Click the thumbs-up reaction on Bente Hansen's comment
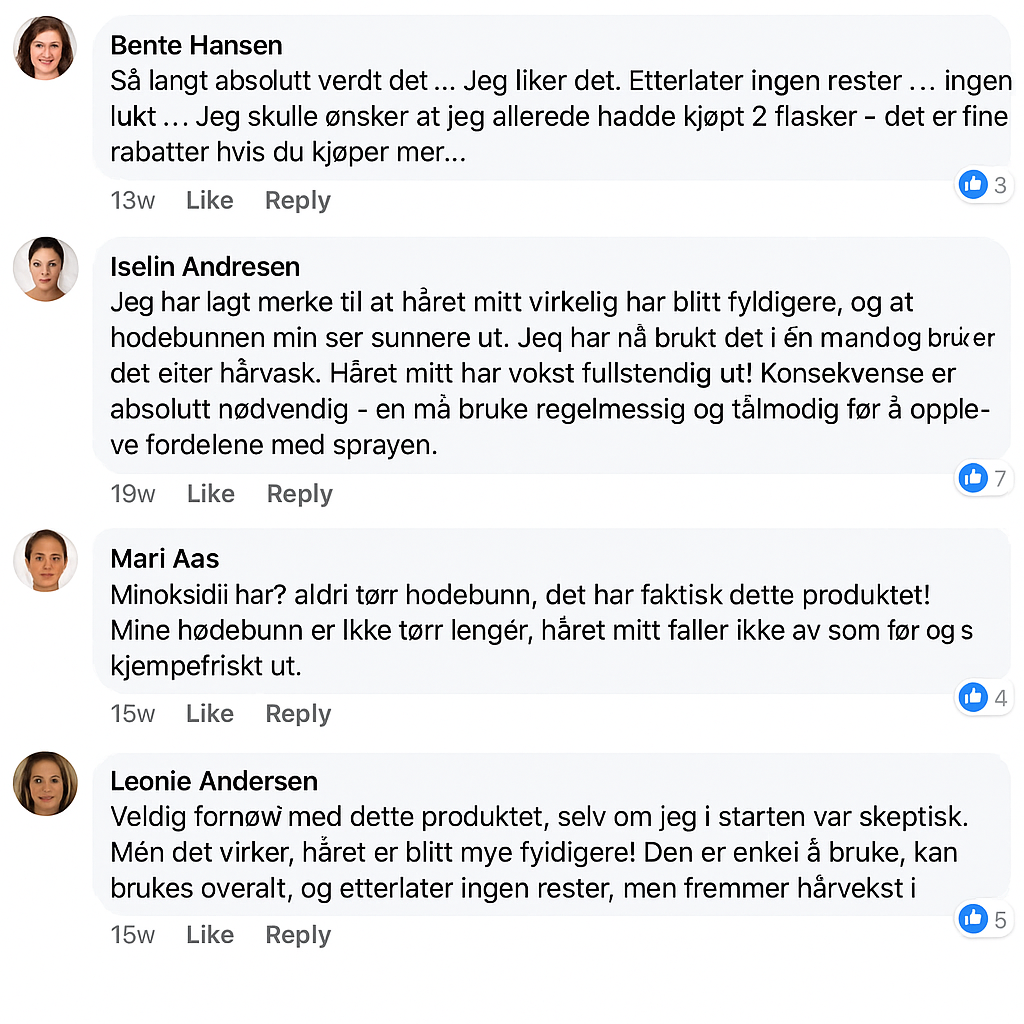Viewport: 1024px width, 1024px height. coord(973,184)
